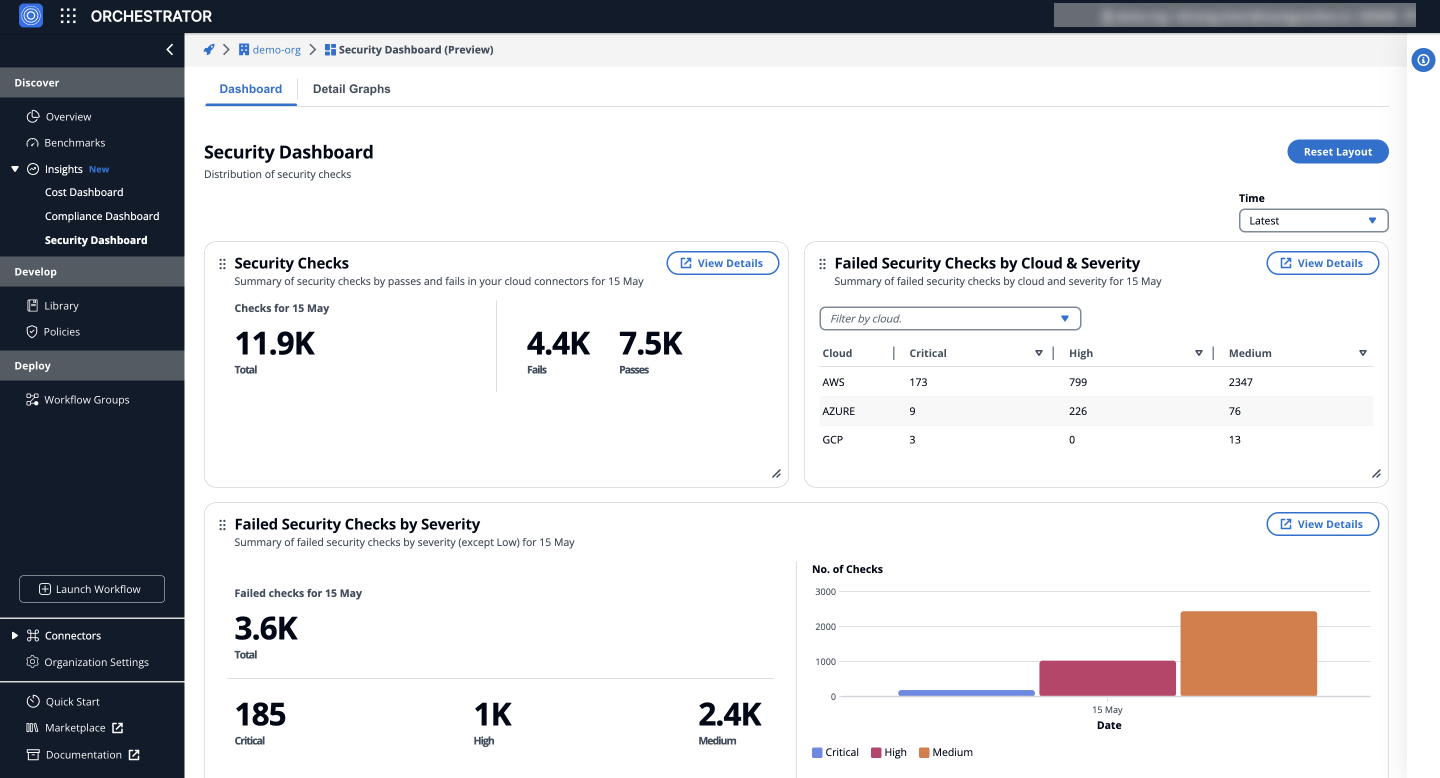The image size is (1440, 778).
Task: Select the Dashboard tab
Action: tap(250, 88)
